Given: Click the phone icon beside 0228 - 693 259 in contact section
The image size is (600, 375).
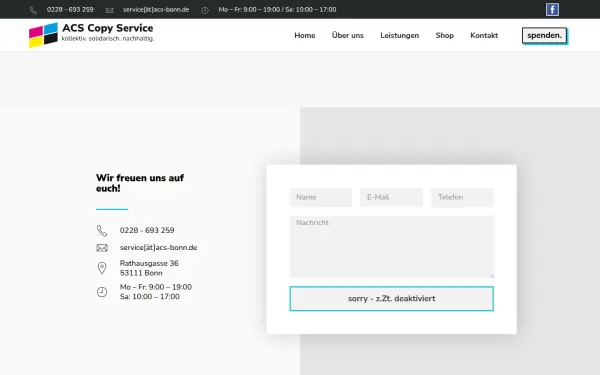Looking at the screenshot, I should coord(102,230).
